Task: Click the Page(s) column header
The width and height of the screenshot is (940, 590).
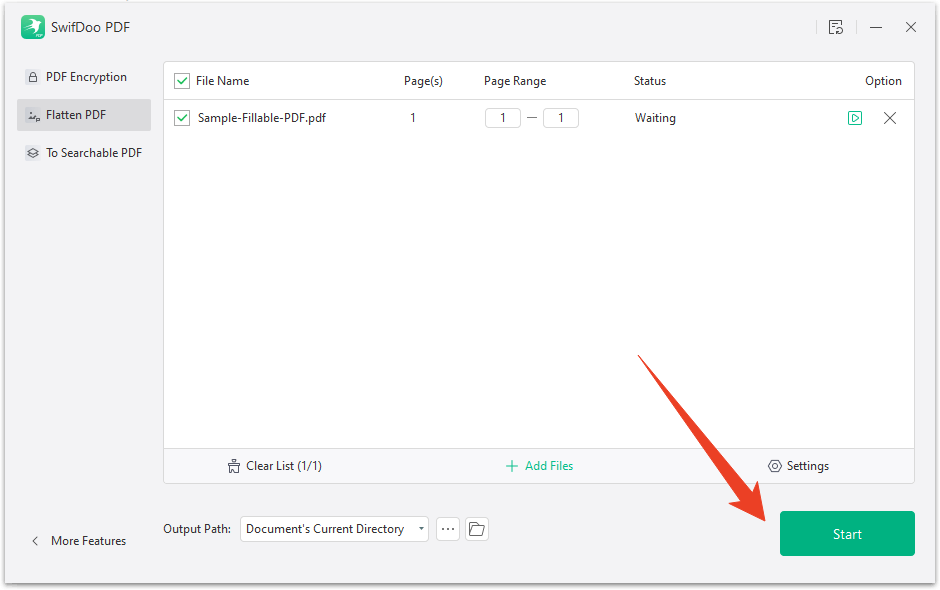Action: (x=423, y=81)
